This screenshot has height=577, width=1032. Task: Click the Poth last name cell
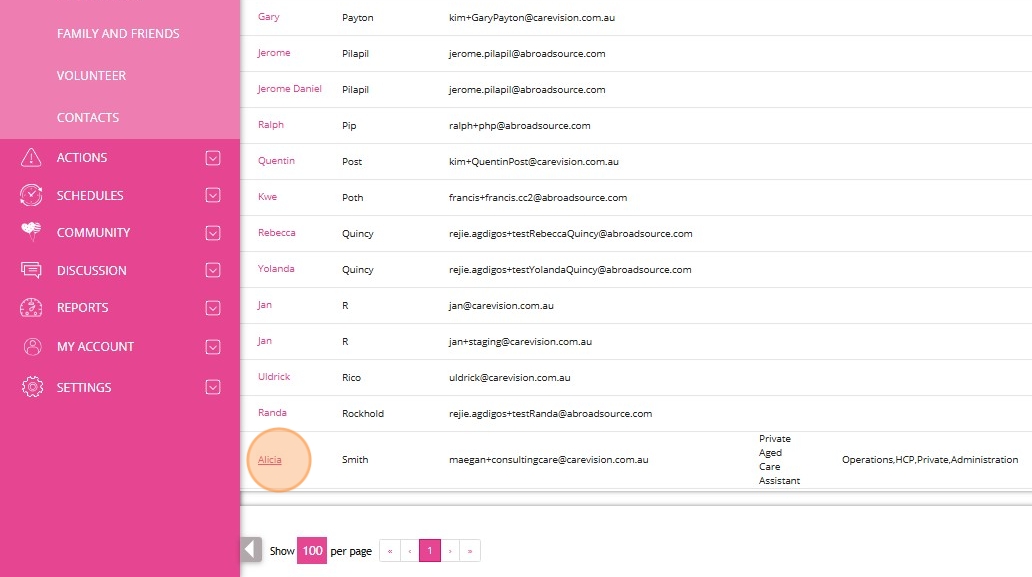352,197
